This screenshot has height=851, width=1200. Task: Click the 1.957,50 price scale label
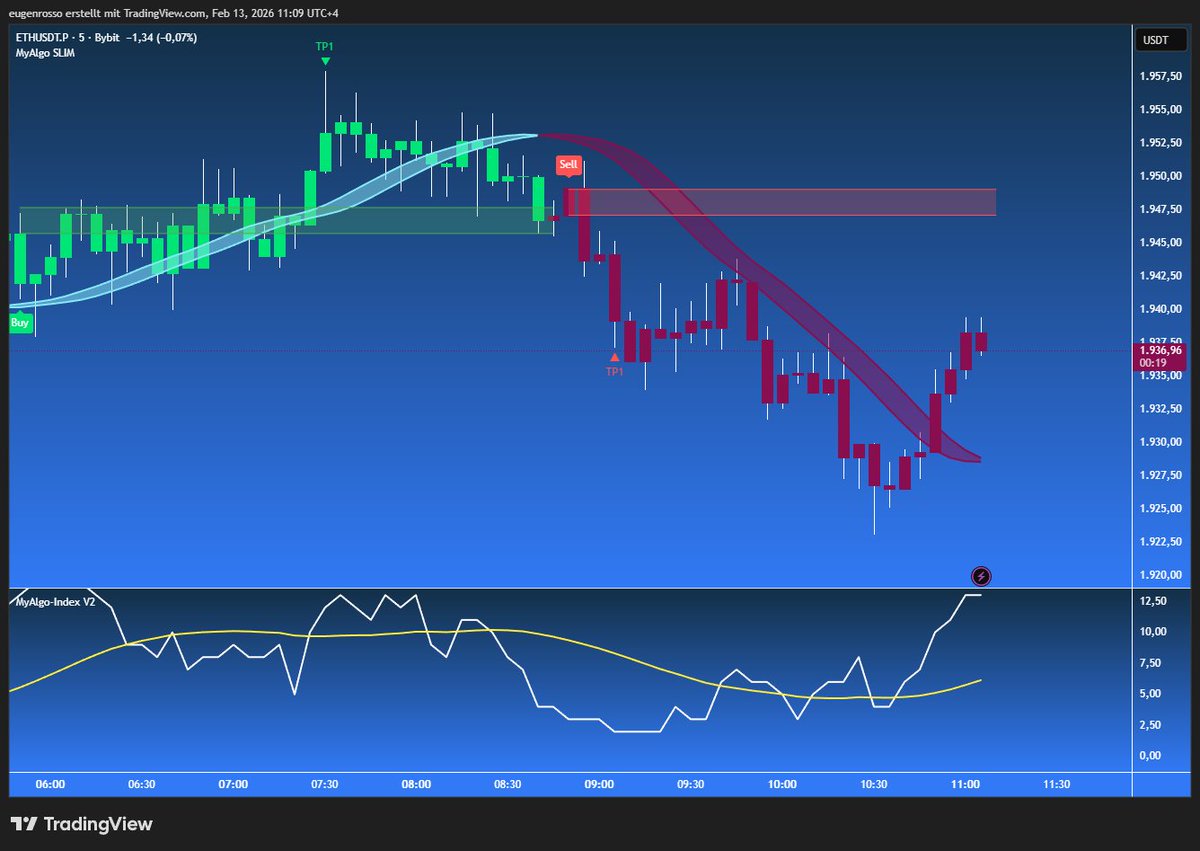[1161, 76]
